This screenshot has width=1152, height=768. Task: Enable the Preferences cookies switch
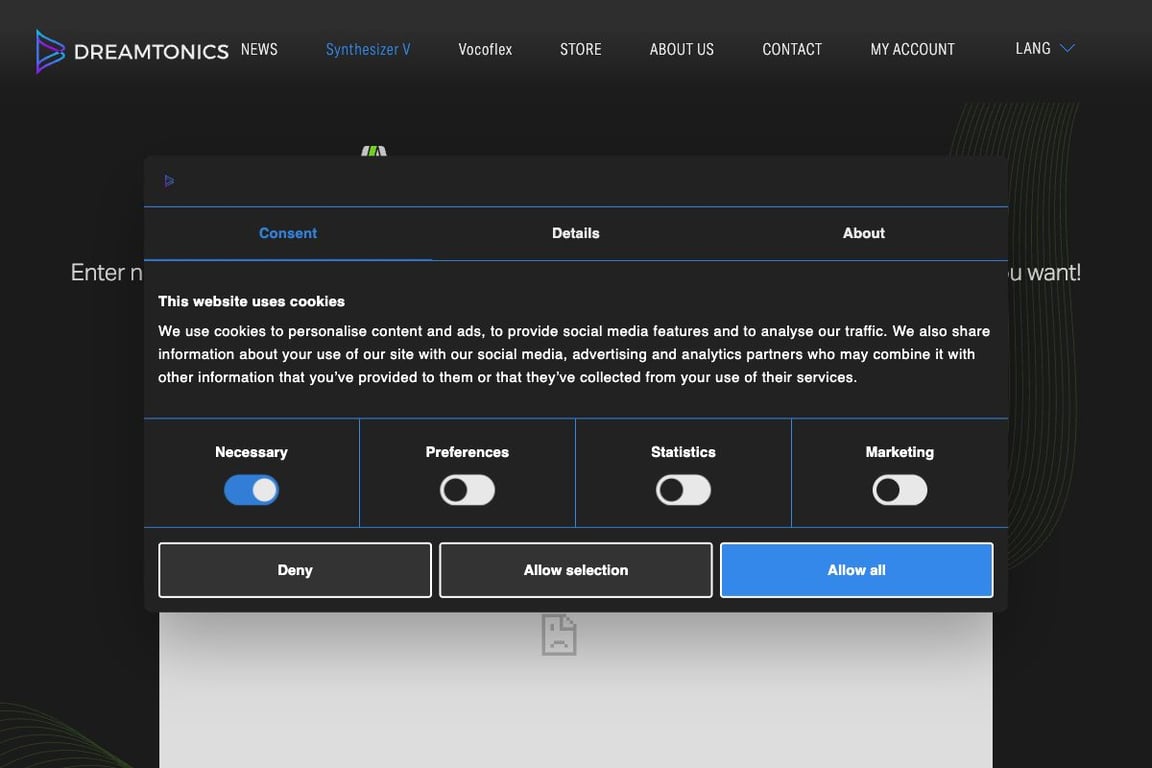[x=467, y=490]
